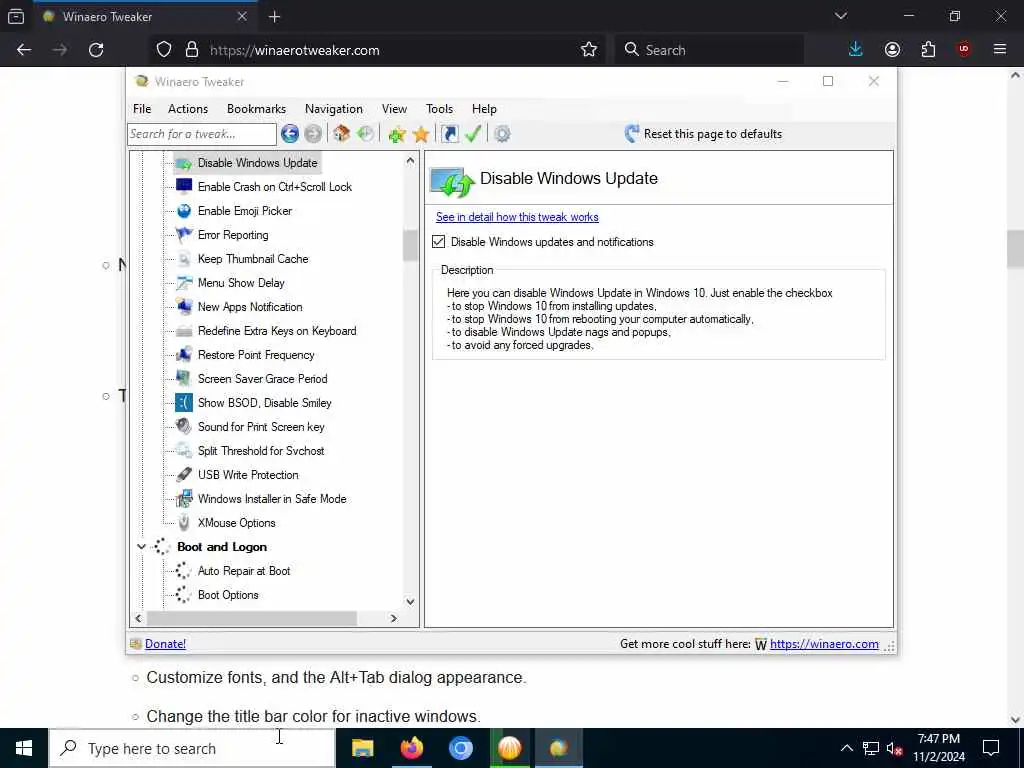This screenshot has height=768, width=1024.
Task: Click the create shortcut icon in Winaero toolbar
Action: 450,134
